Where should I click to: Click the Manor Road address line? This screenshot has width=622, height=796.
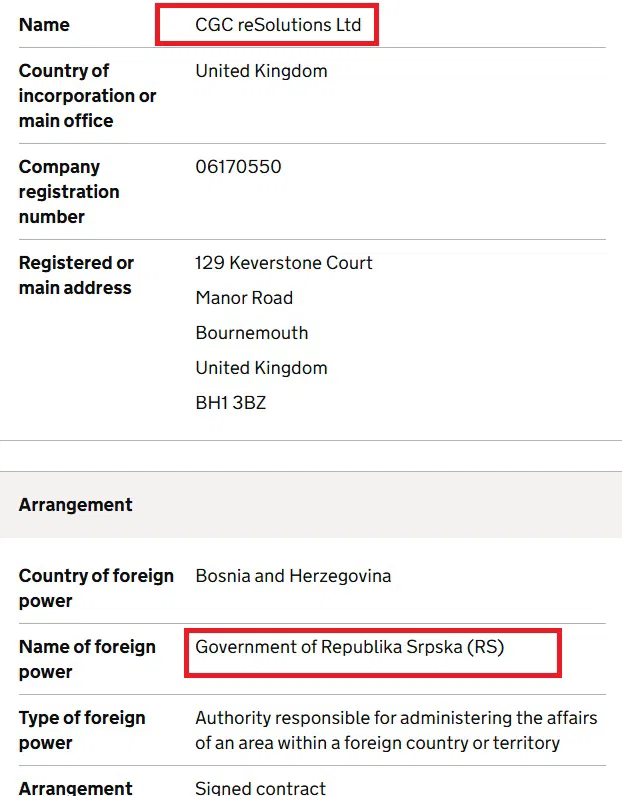pyautogui.click(x=244, y=298)
